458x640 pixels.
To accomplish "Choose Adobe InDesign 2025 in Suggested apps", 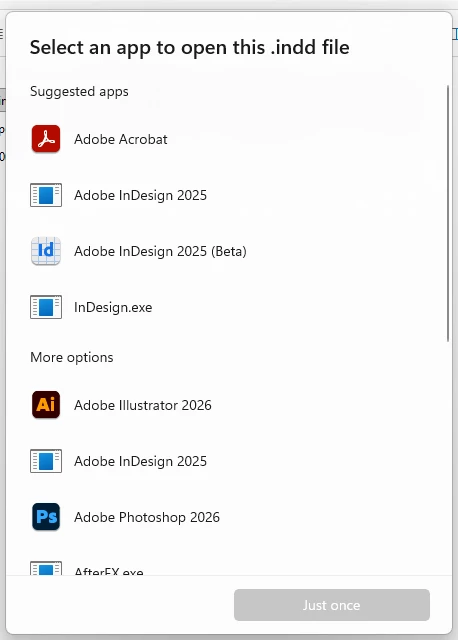I will pyautogui.click(x=227, y=195).
